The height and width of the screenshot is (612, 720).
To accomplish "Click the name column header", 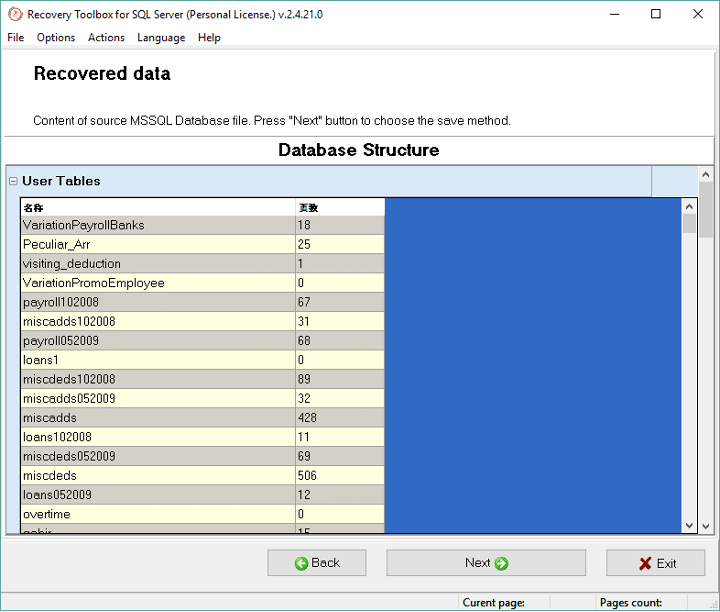I will click(x=158, y=208).
